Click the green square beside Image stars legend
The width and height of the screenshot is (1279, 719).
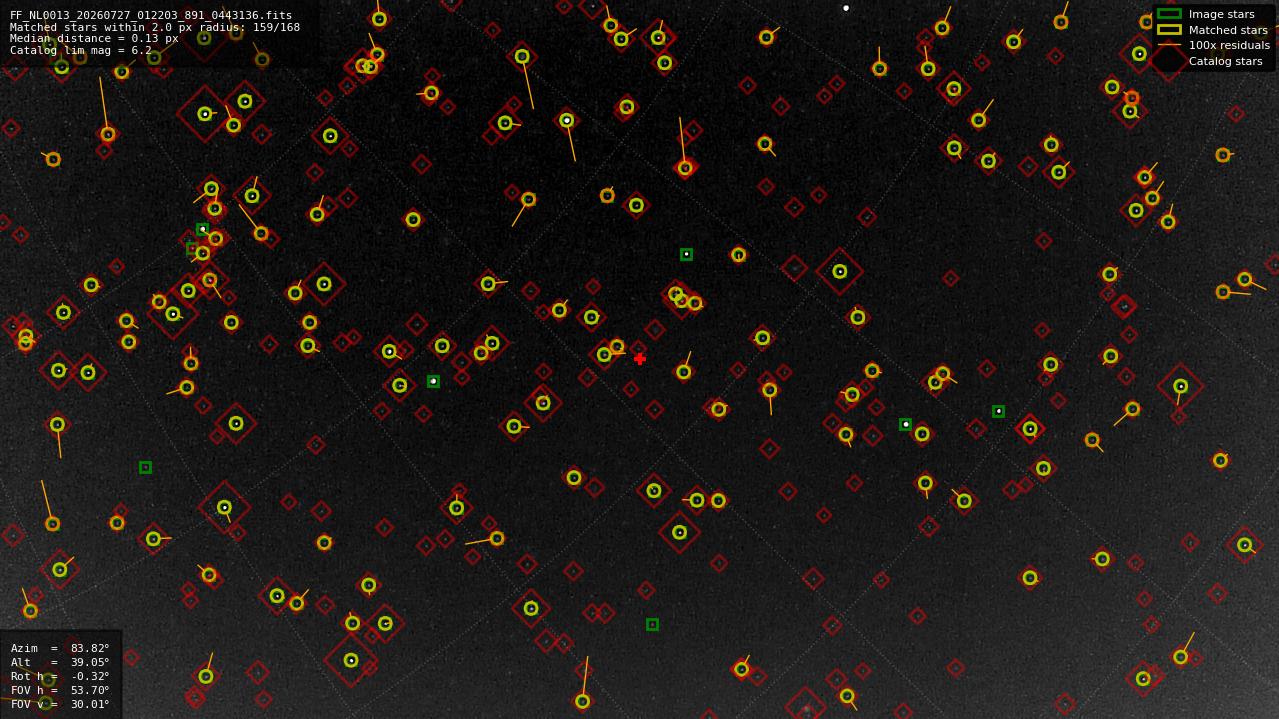click(1169, 14)
